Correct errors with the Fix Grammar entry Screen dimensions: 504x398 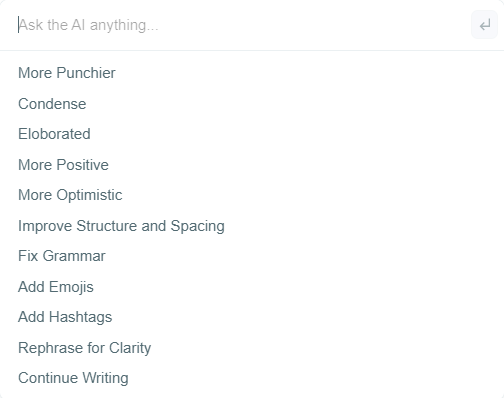pyautogui.click(x=62, y=256)
